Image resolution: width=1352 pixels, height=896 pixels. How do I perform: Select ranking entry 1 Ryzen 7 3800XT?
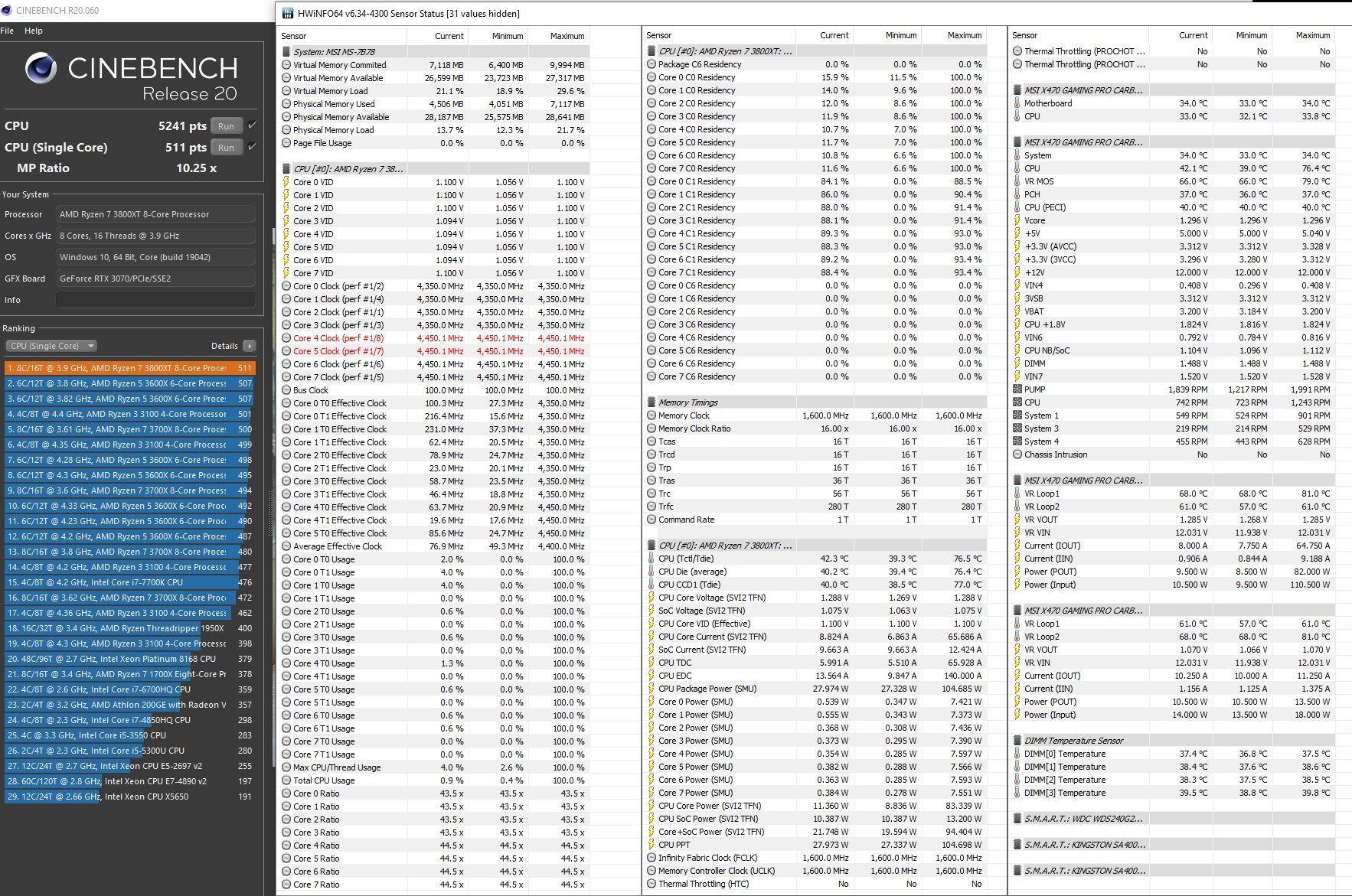pyautogui.click(x=130, y=368)
